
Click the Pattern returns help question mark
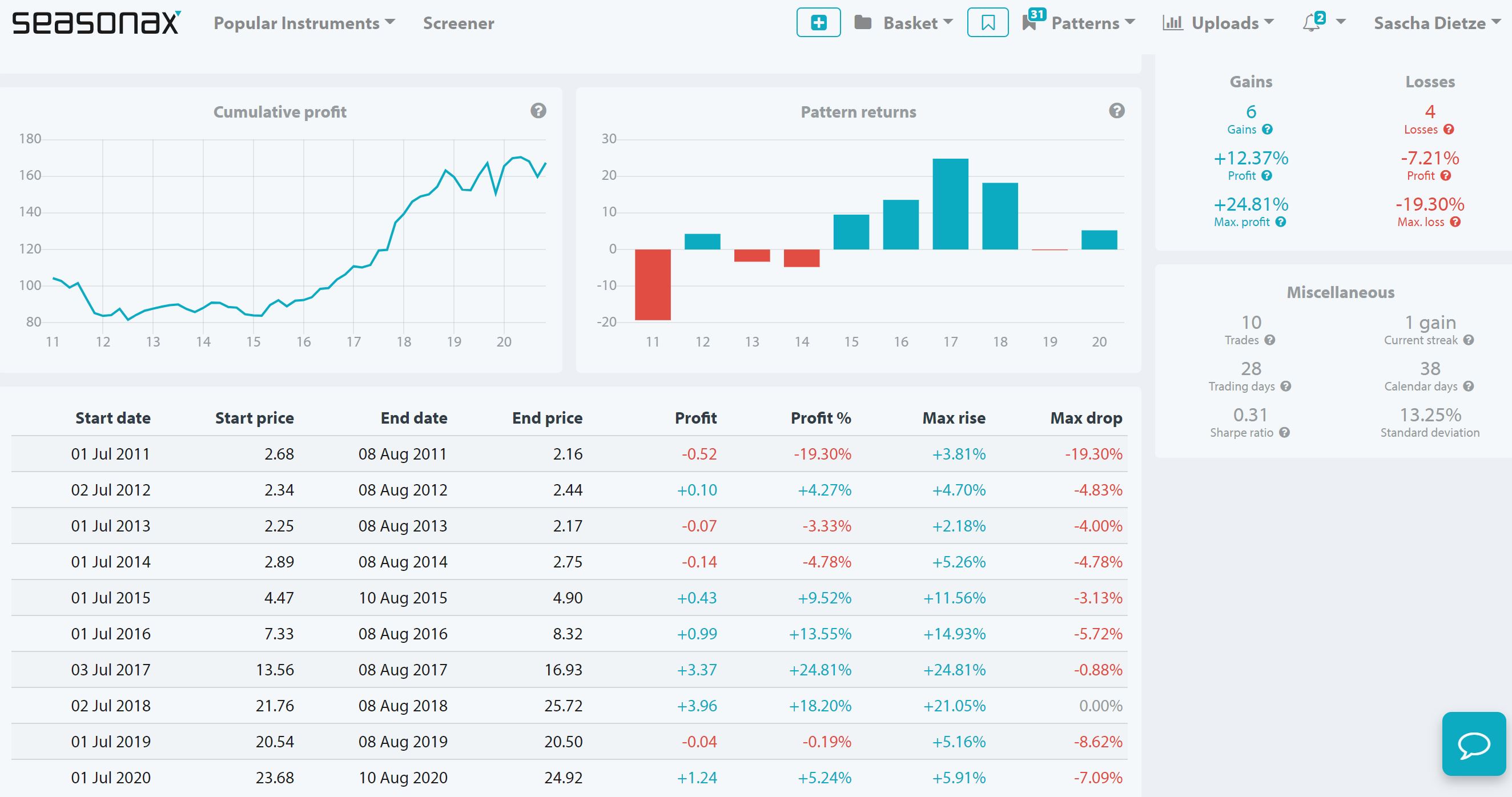point(1116,111)
